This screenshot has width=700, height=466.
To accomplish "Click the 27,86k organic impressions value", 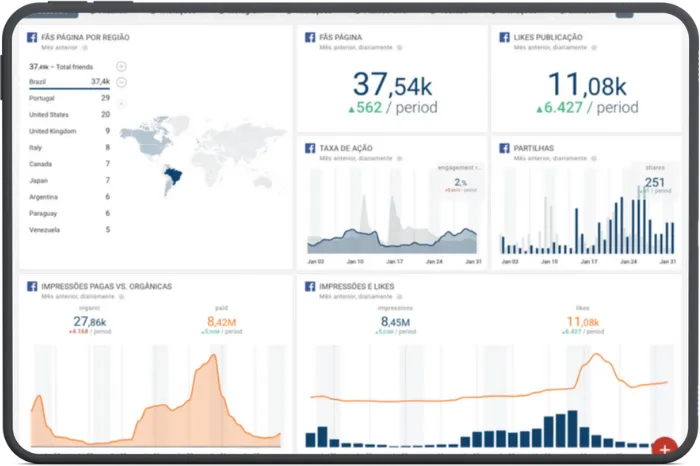I will pyautogui.click(x=90, y=321).
